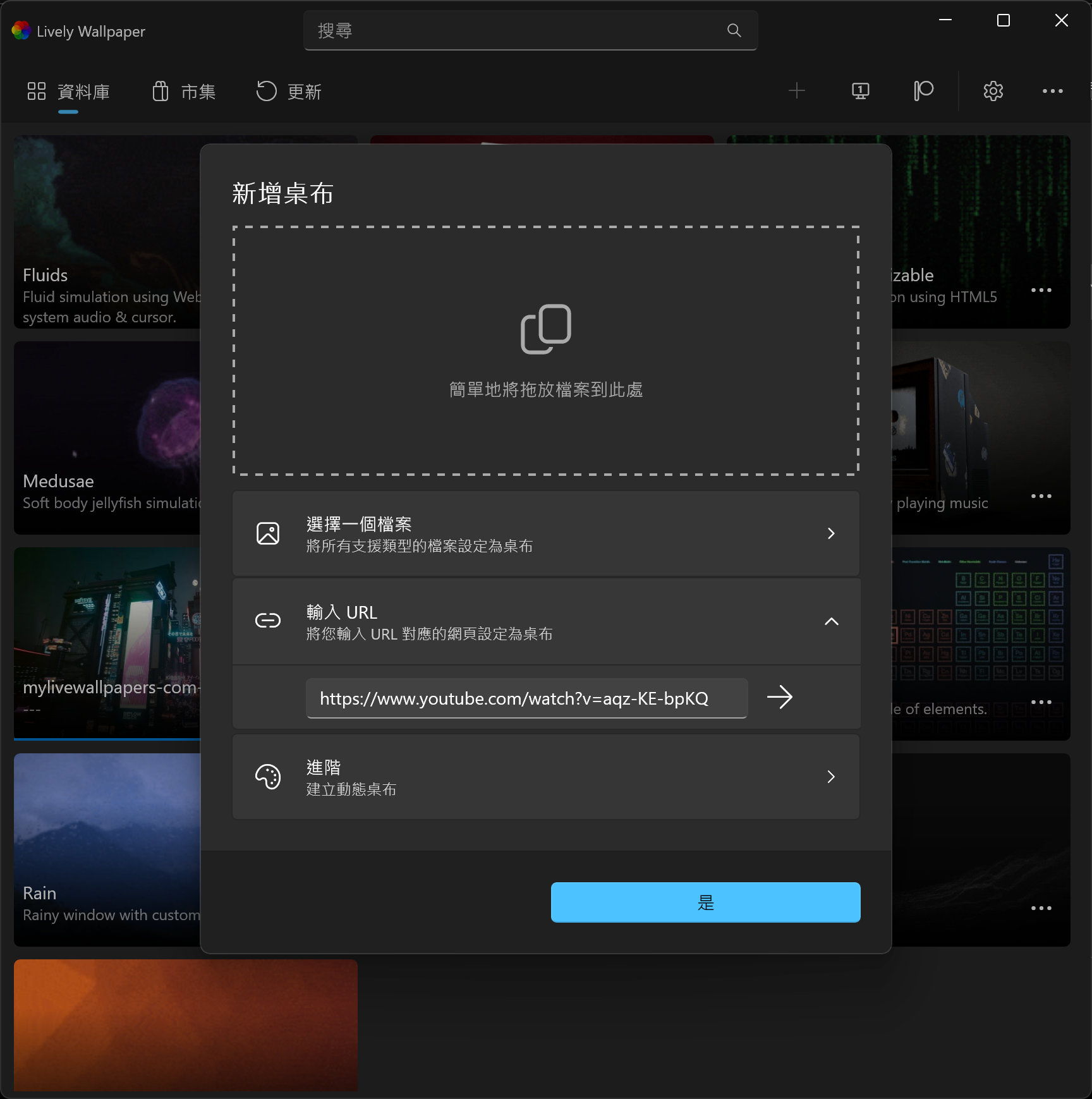
Task: Click the picture icon for 選擇一個檔案
Action: click(x=268, y=533)
